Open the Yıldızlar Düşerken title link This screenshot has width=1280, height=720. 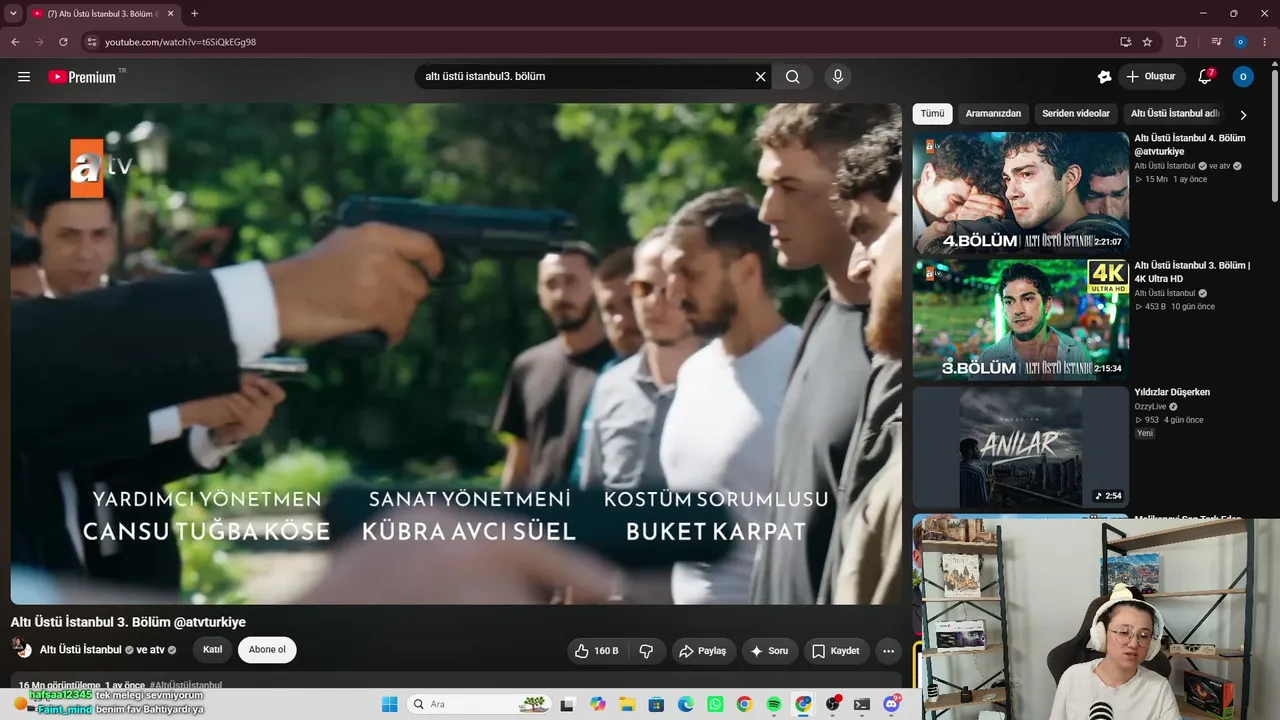tap(1172, 393)
